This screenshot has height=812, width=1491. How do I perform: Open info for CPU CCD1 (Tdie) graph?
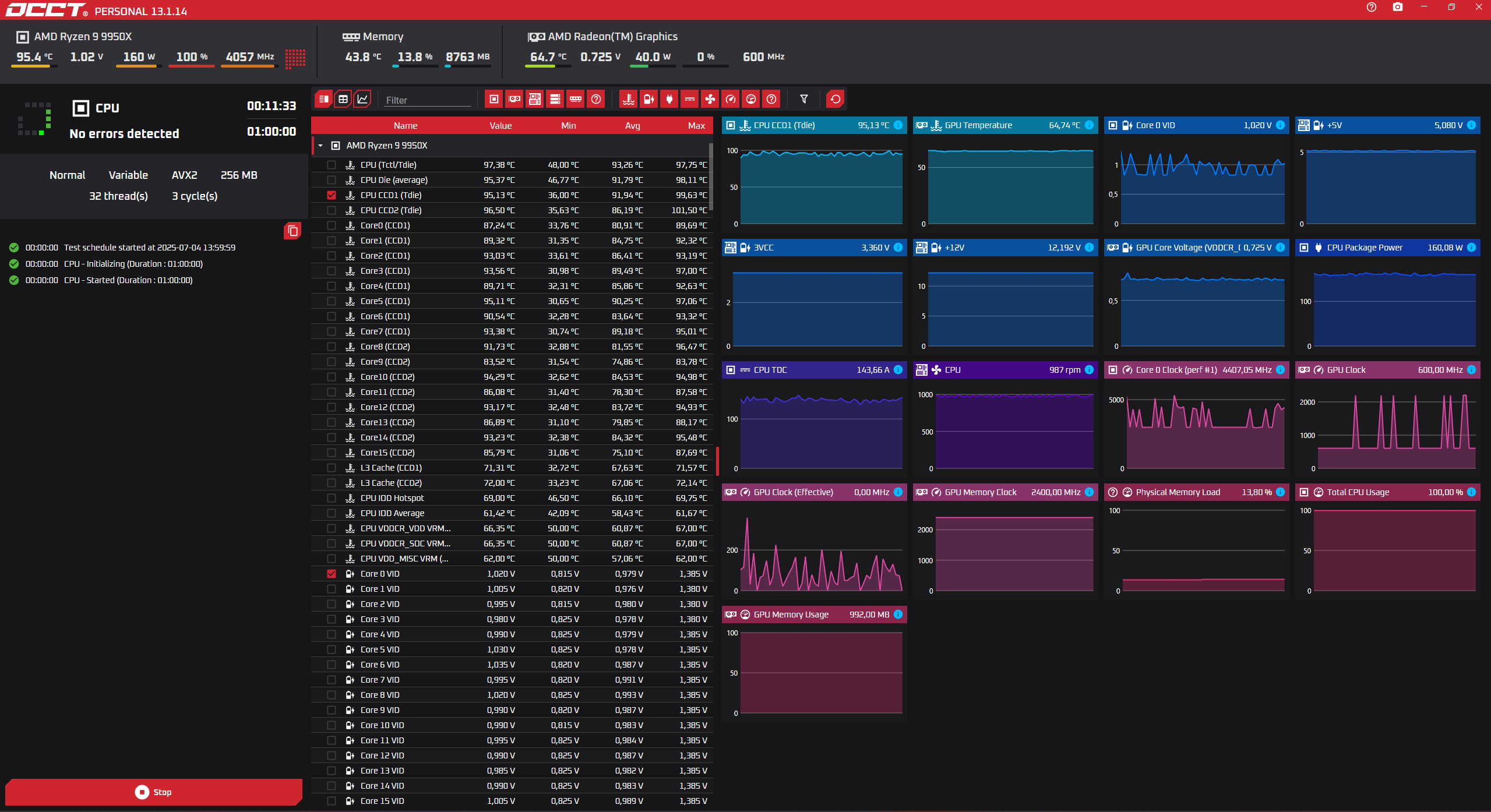tap(898, 125)
